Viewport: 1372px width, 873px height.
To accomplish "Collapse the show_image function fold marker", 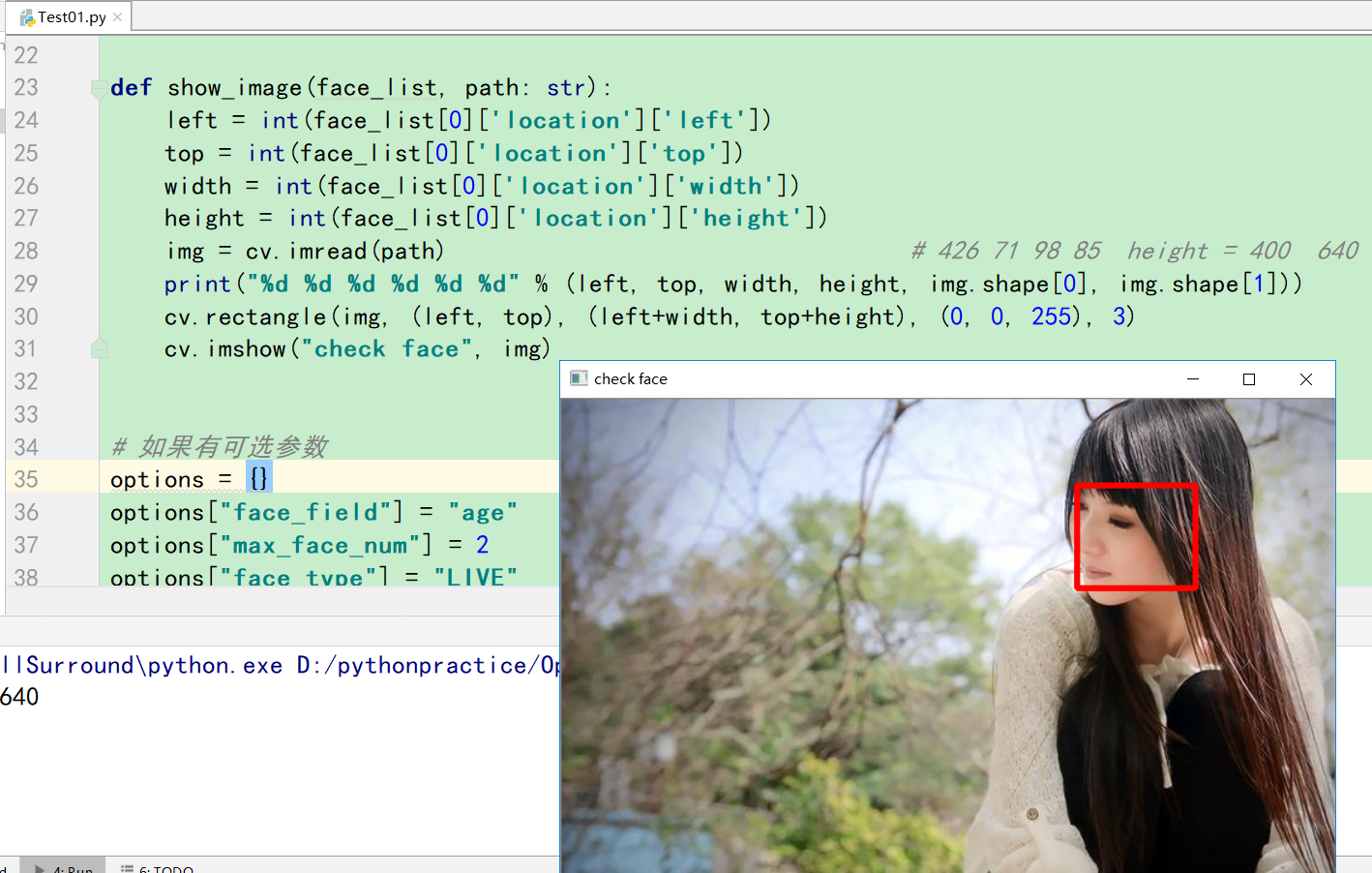I will click(x=99, y=89).
